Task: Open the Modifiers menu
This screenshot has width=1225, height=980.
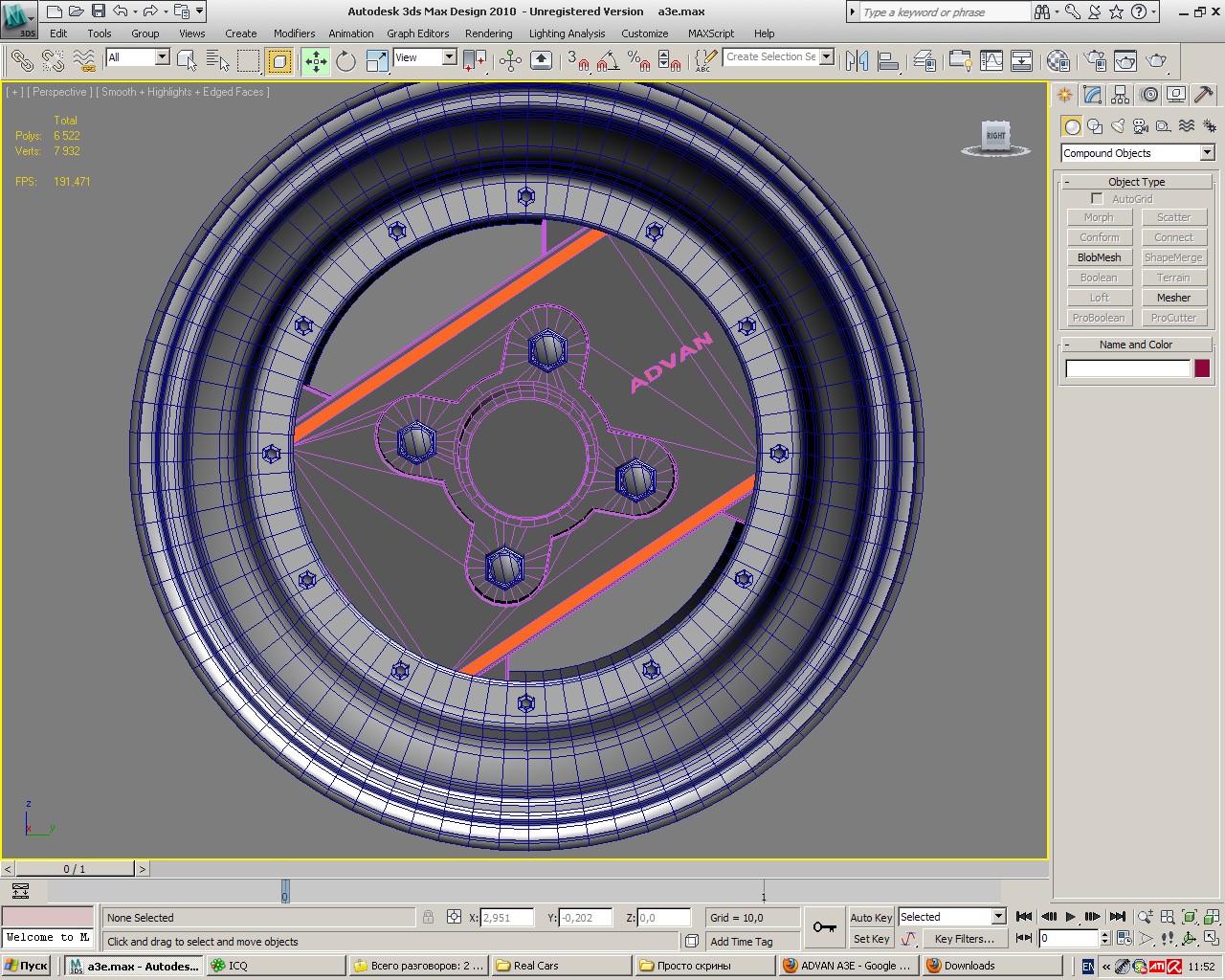Action: point(294,33)
